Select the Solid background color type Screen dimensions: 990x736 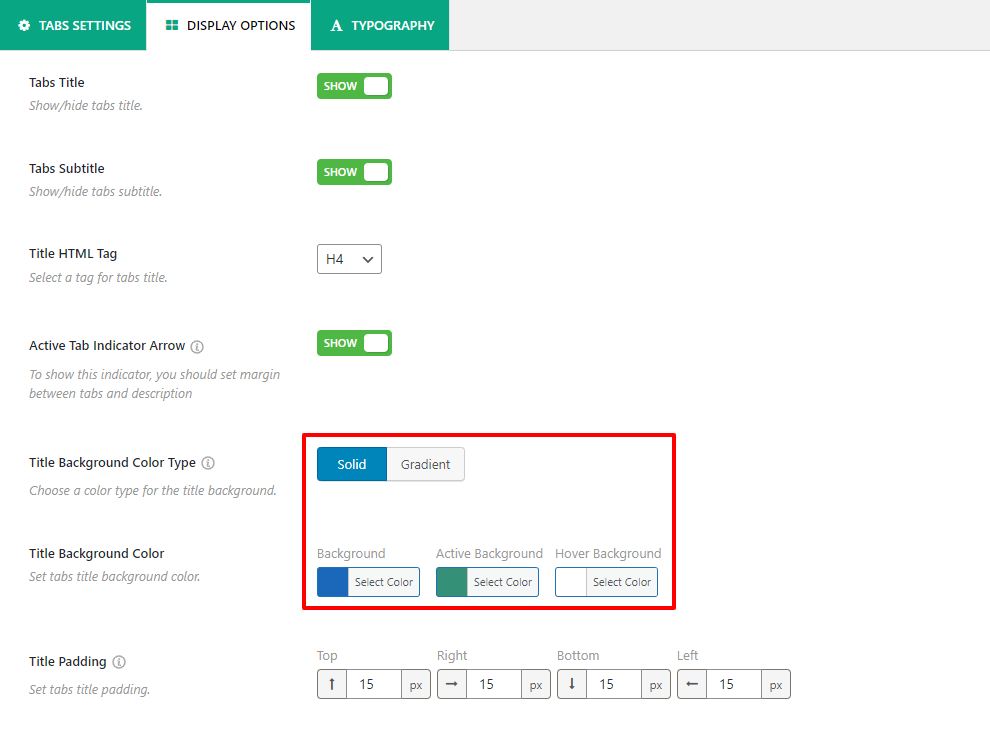[x=352, y=464]
